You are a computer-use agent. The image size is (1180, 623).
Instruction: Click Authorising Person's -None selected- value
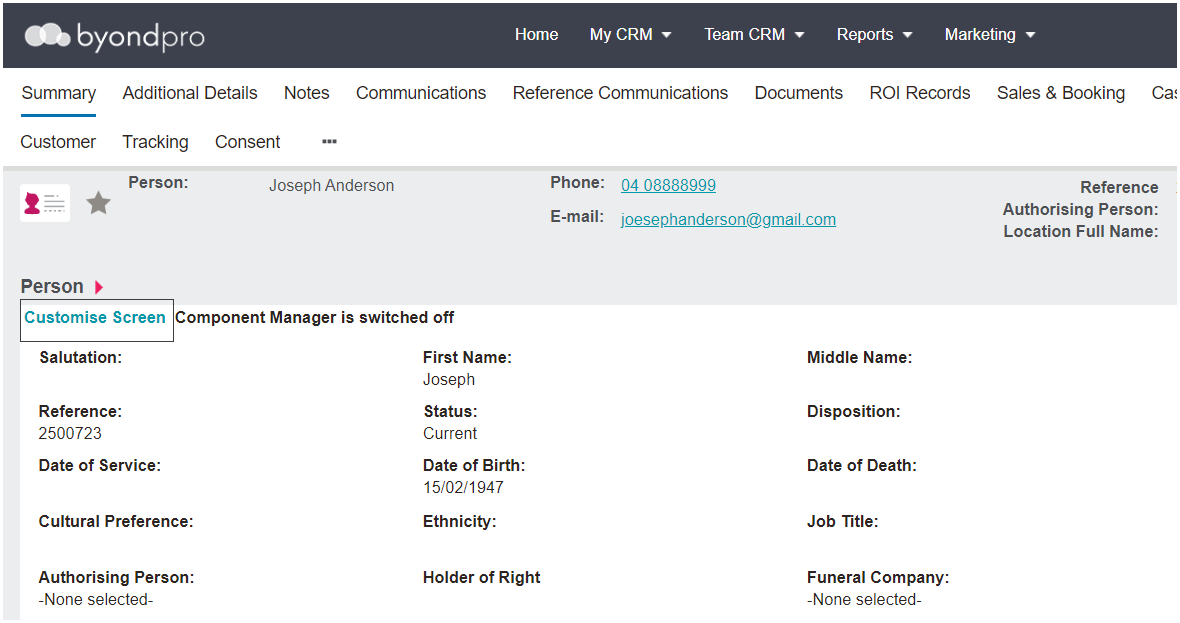pyautogui.click(x=96, y=600)
